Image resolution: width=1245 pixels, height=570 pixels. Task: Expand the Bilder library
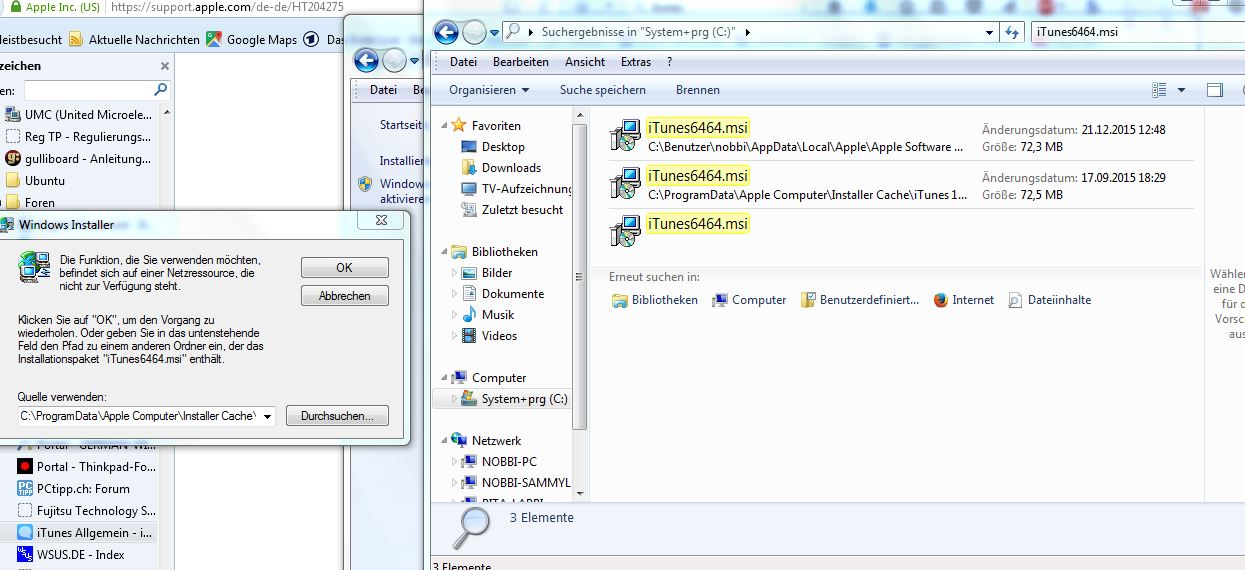[455, 273]
